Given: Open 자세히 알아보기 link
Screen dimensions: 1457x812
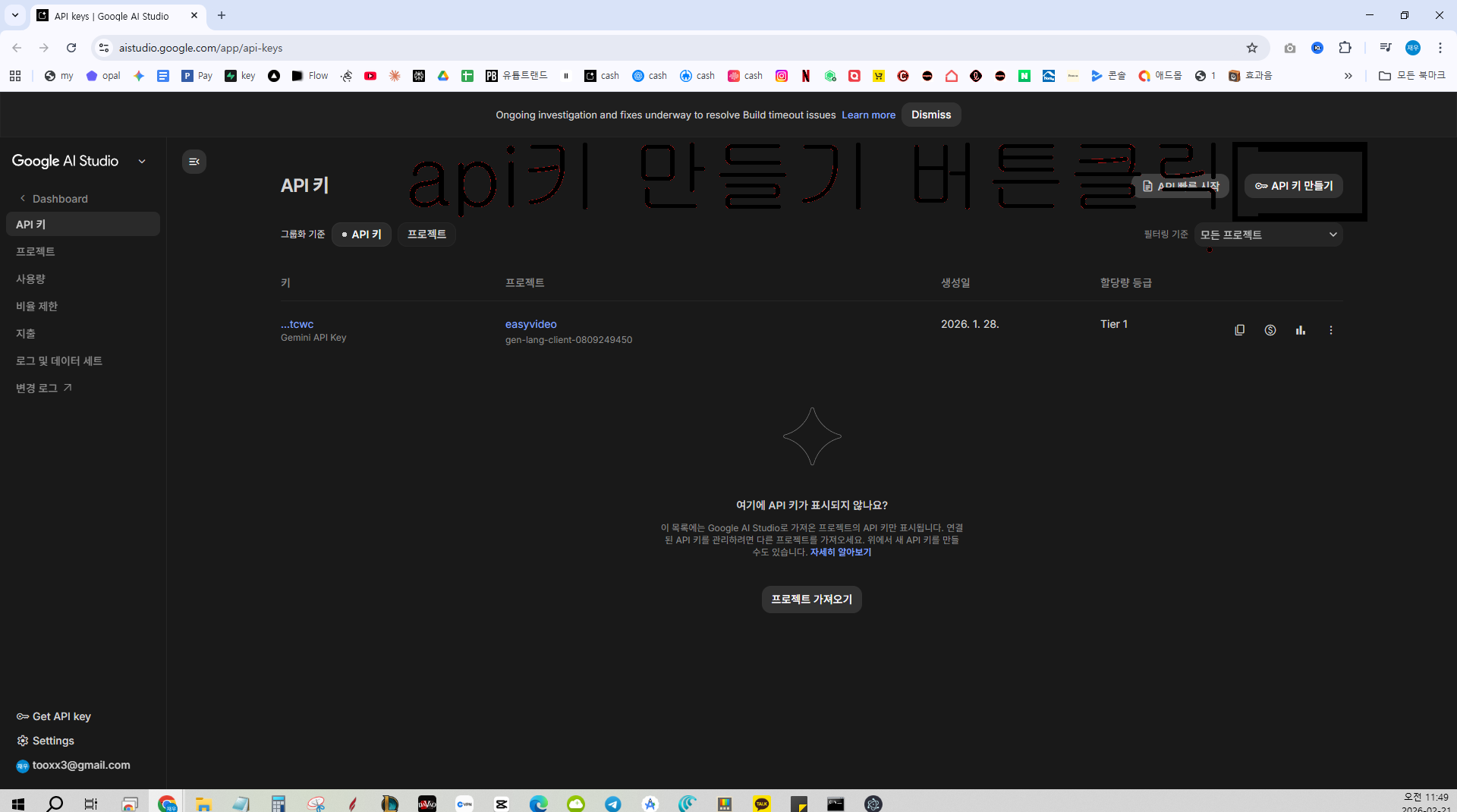Looking at the screenshot, I should coord(840,552).
